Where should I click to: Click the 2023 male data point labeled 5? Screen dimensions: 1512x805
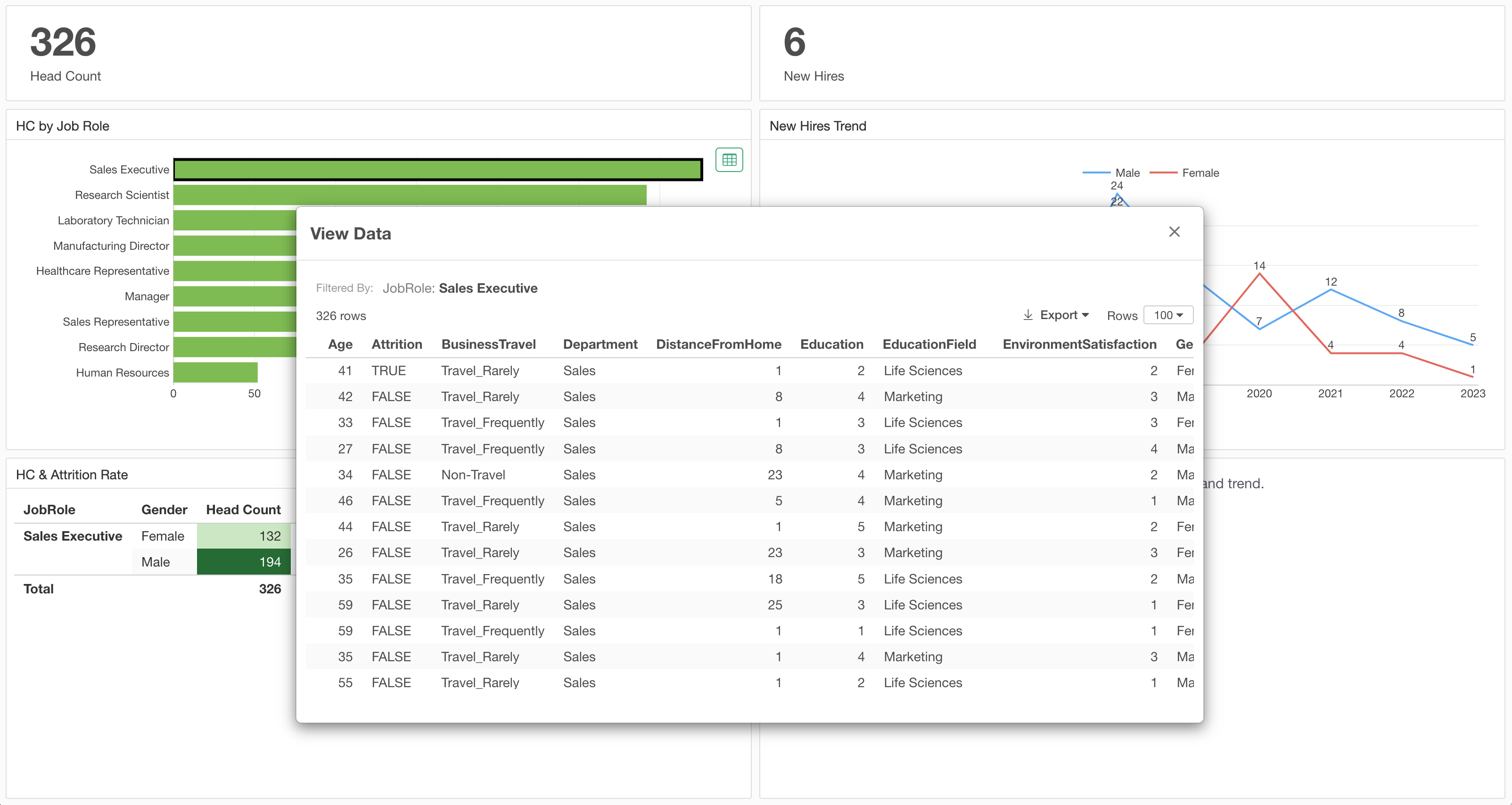pos(1473,345)
